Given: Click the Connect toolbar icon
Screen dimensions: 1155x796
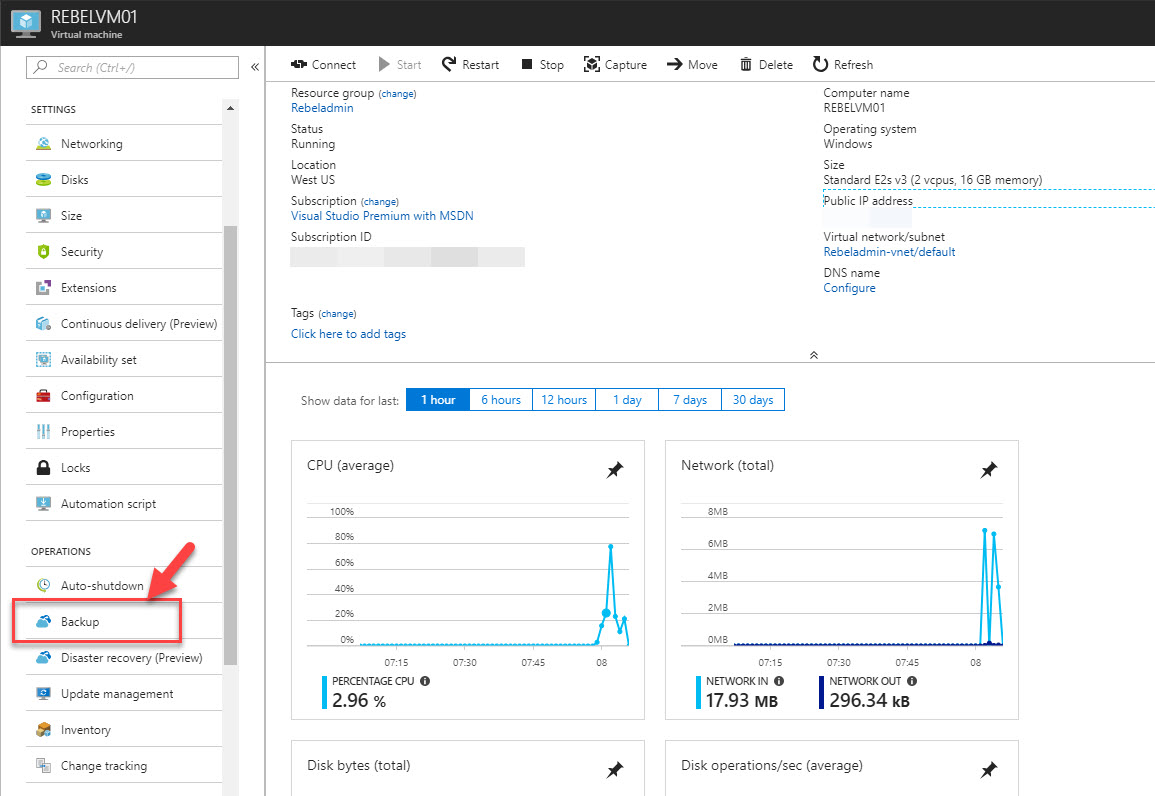Looking at the screenshot, I should pos(298,65).
